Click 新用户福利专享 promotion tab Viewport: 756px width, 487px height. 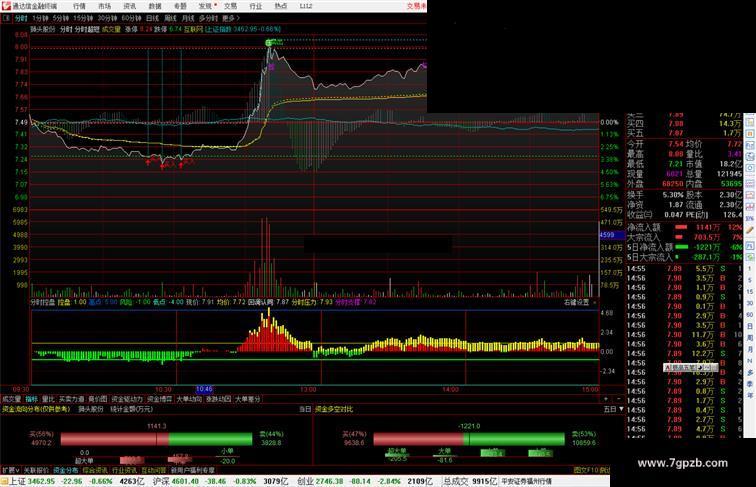pos(192,470)
